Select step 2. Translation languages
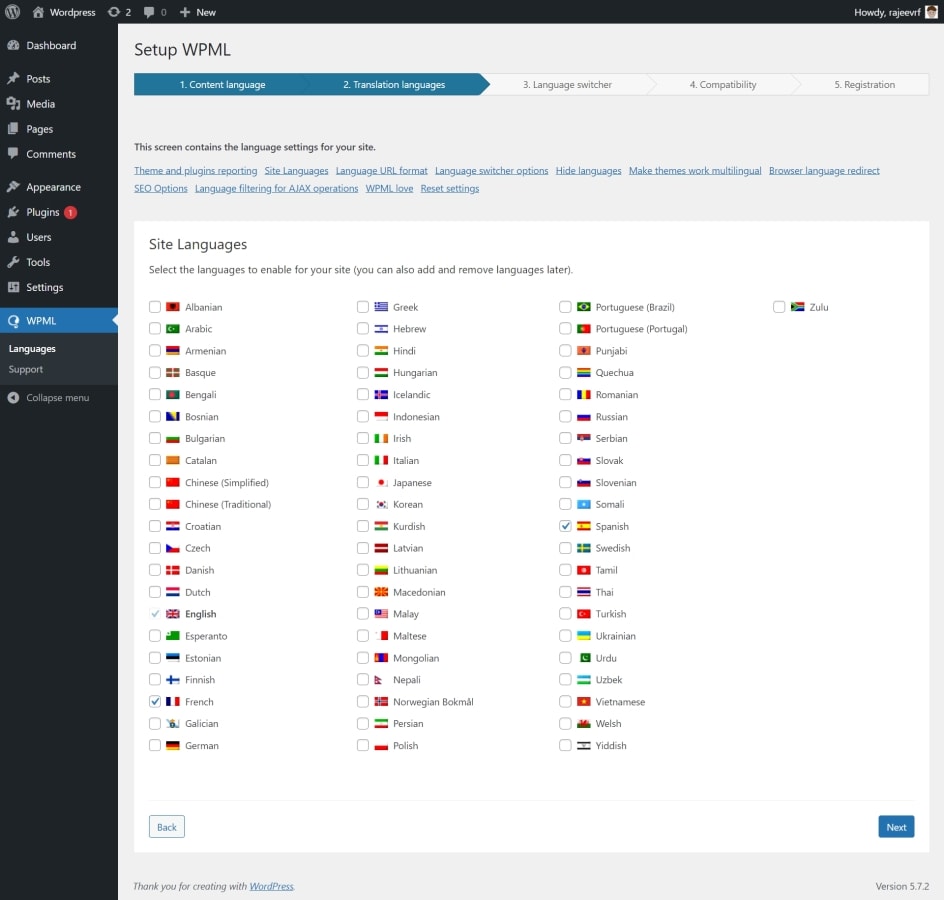The height and width of the screenshot is (900, 944). point(394,85)
